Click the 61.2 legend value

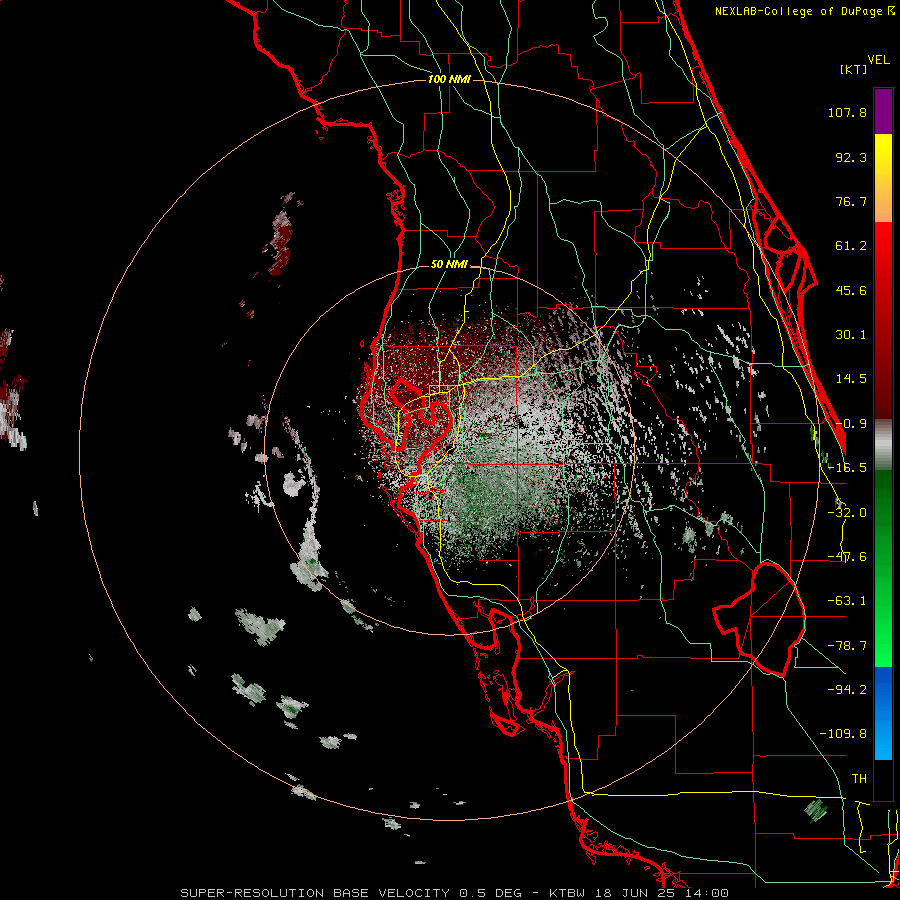[x=851, y=246]
